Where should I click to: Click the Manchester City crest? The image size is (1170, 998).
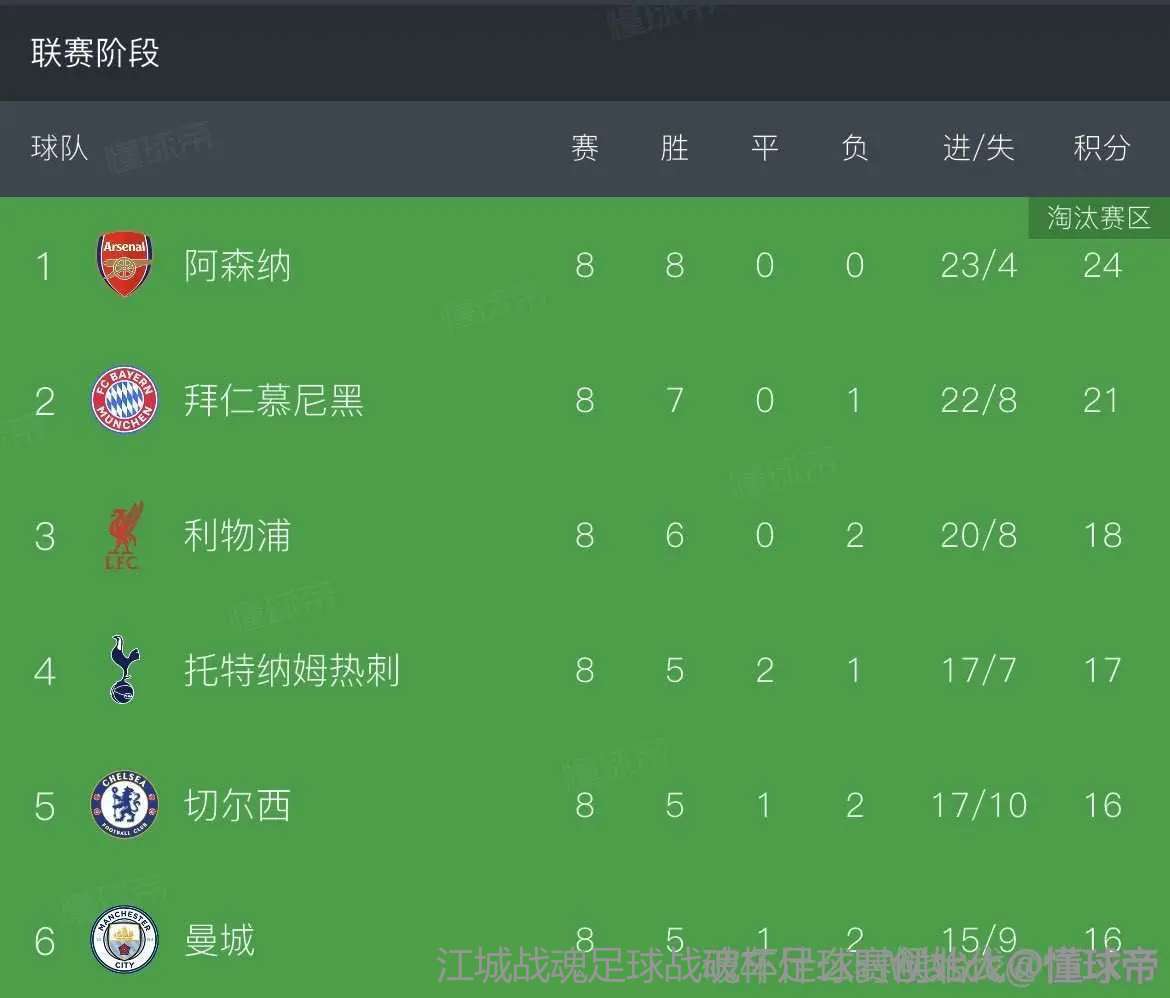(124, 940)
